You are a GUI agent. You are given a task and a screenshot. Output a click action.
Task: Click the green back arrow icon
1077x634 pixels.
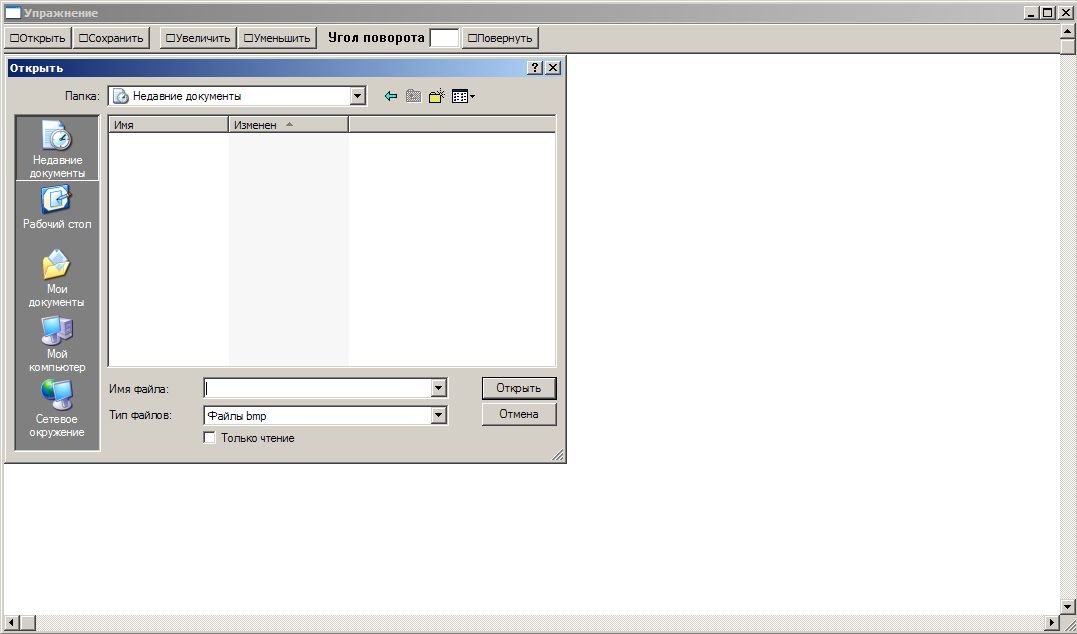coord(391,97)
